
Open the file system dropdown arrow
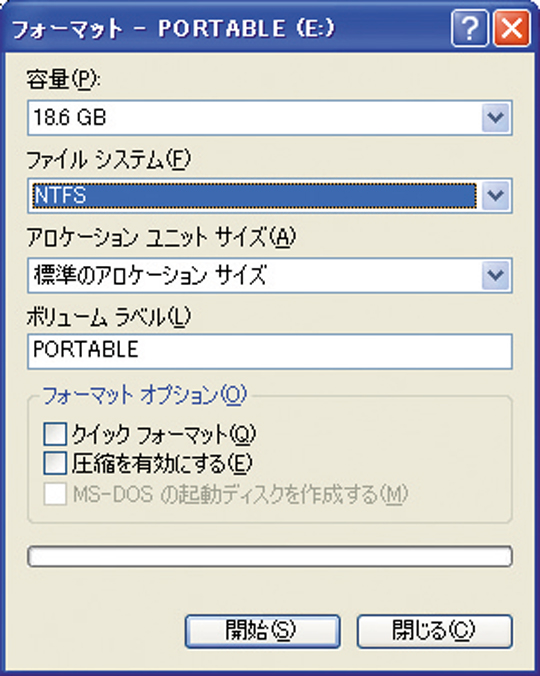point(495,196)
